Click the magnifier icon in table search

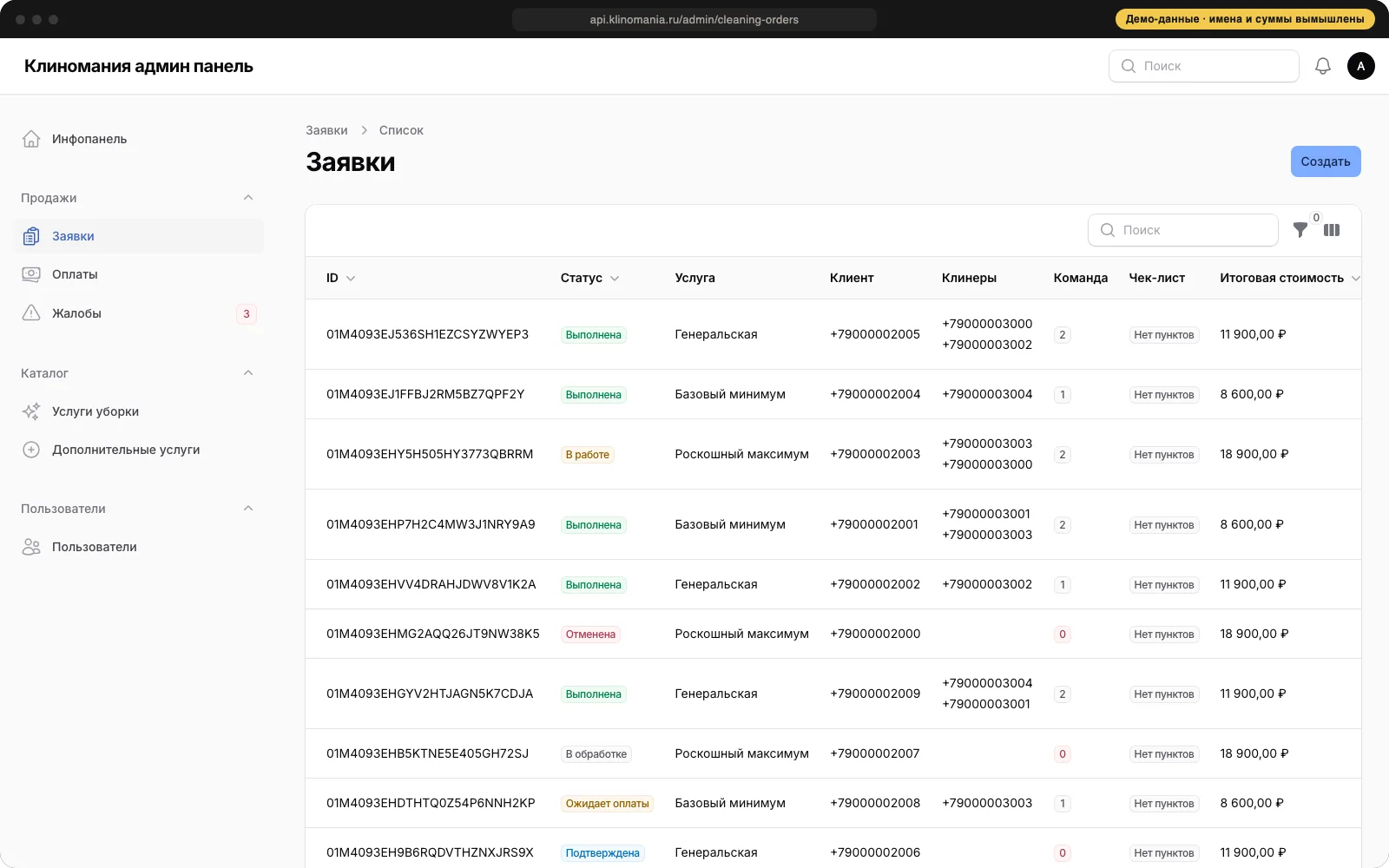click(1108, 230)
